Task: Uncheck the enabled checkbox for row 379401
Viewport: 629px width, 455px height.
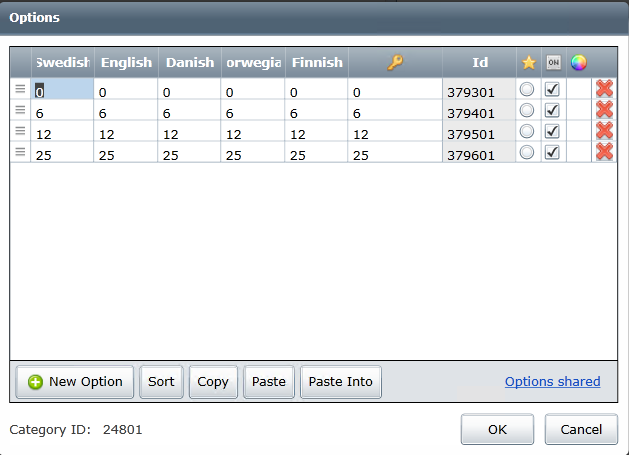Action: [552, 110]
